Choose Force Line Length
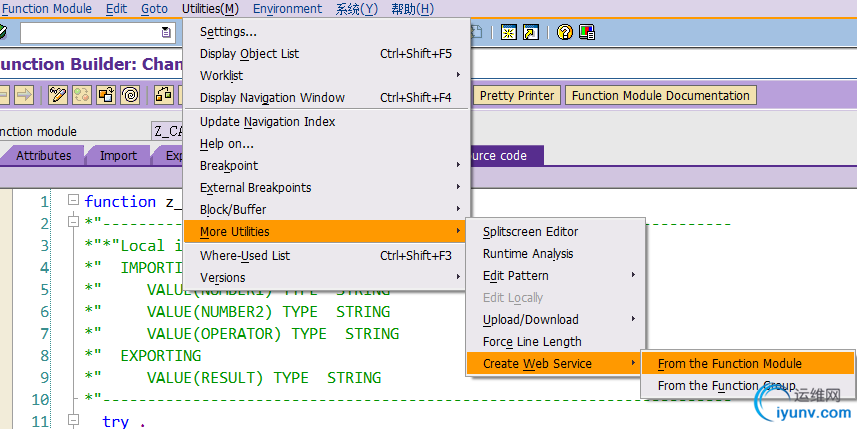Image resolution: width=857 pixels, height=429 pixels. [x=555, y=342]
